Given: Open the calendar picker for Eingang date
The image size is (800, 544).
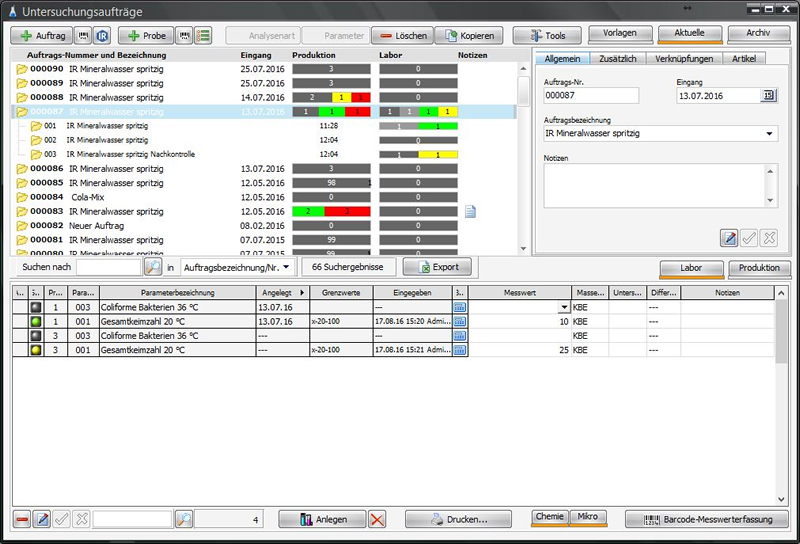Looking at the screenshot, I should click(768, 96).
